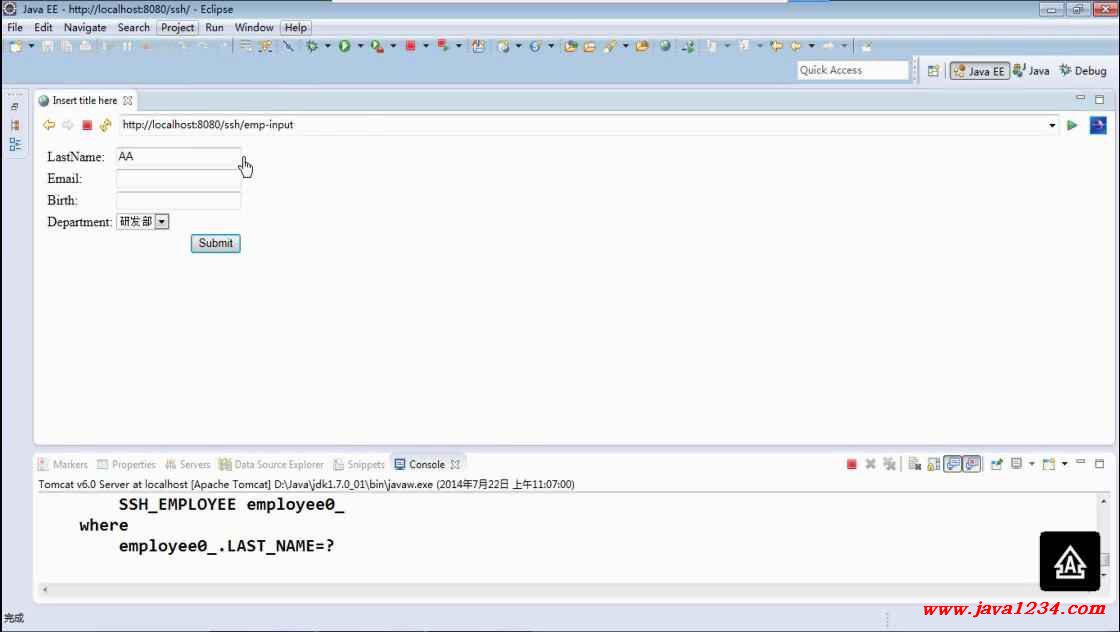The image size is (1120, 632).
Task: Refresh the internal browser page
Action: 105,125
